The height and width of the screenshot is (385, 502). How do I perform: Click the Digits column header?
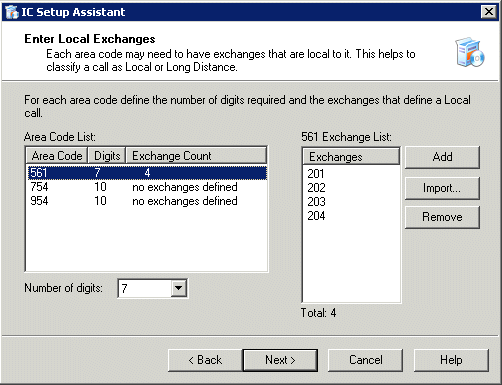coord(107,156)
